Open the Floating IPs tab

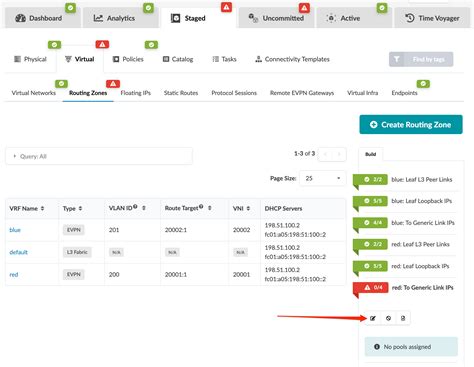tap(136, 93)
